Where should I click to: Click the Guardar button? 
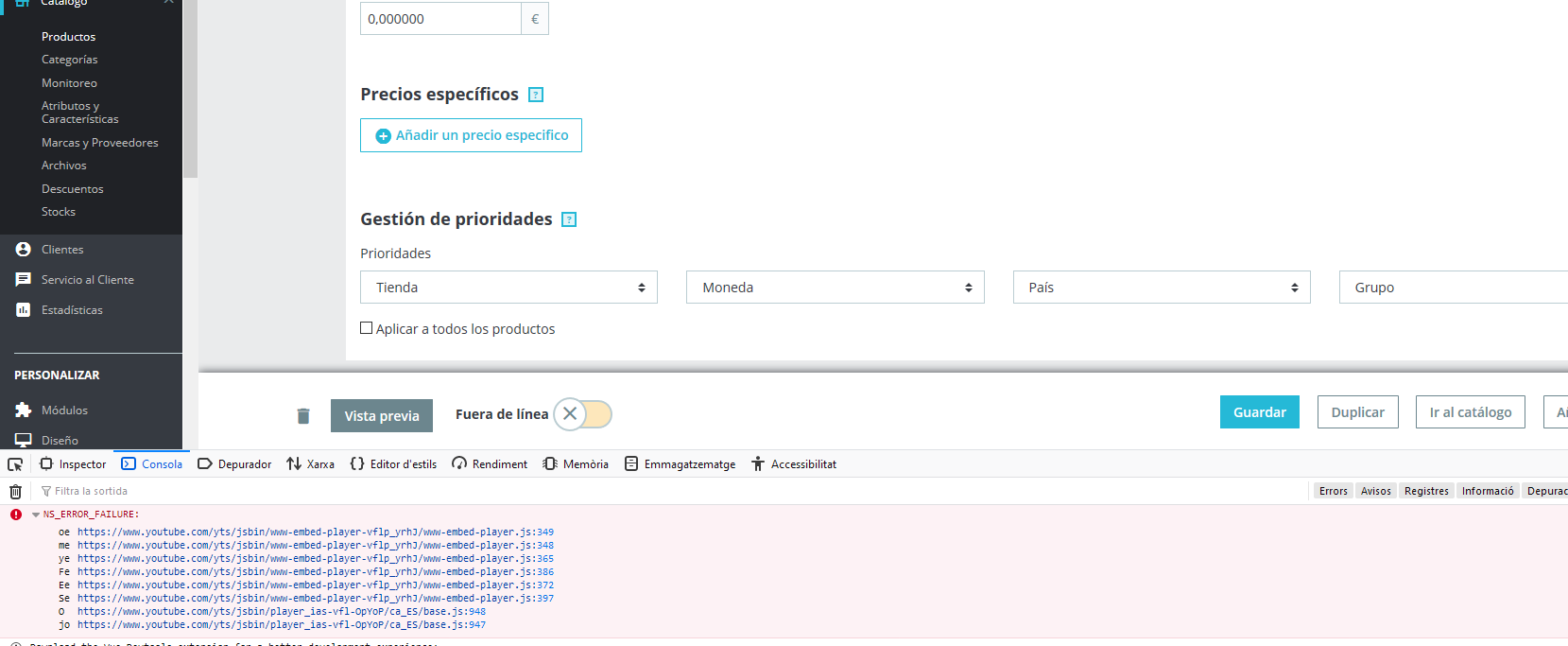pos(1260,412)
